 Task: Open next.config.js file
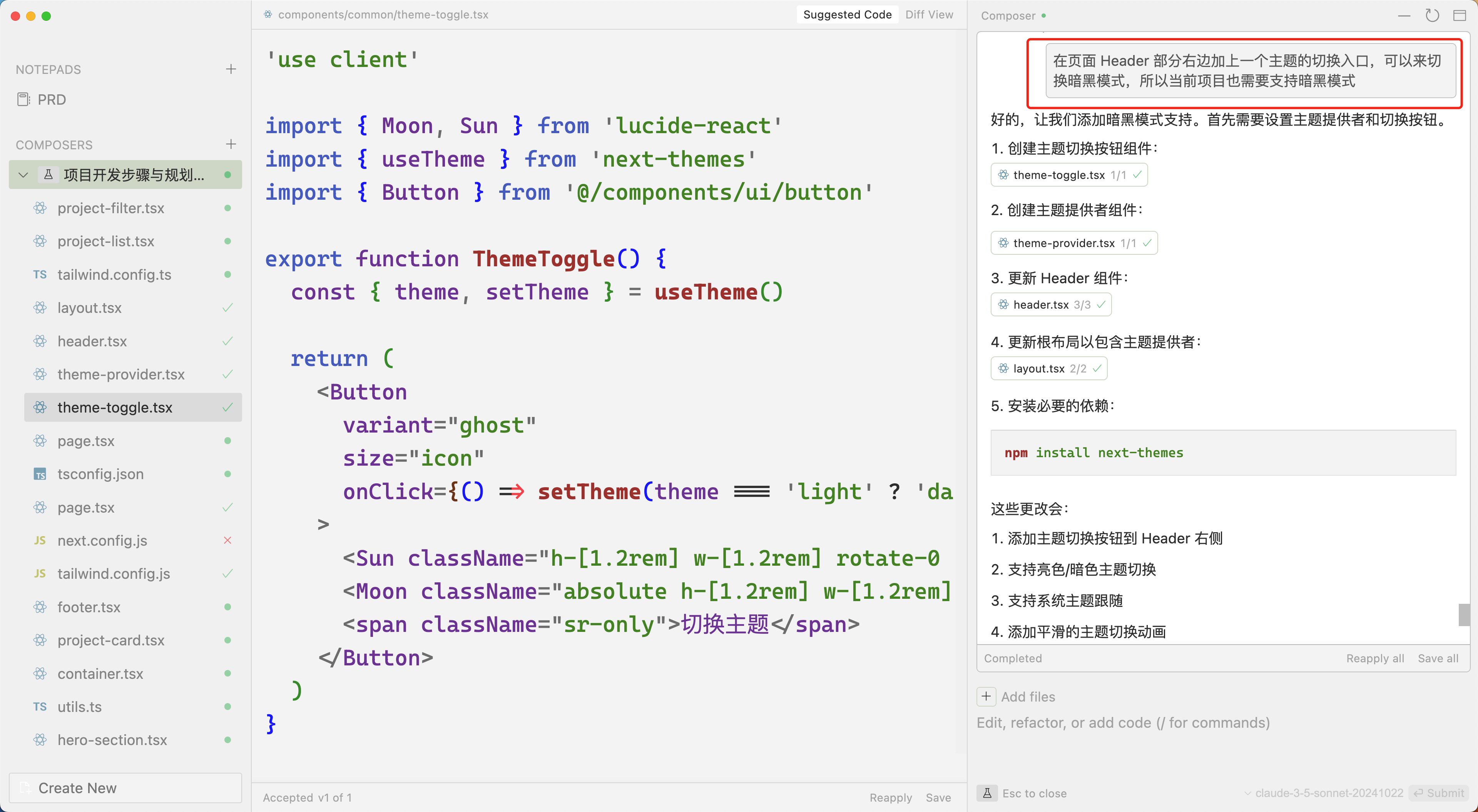[x=133, y=541]
